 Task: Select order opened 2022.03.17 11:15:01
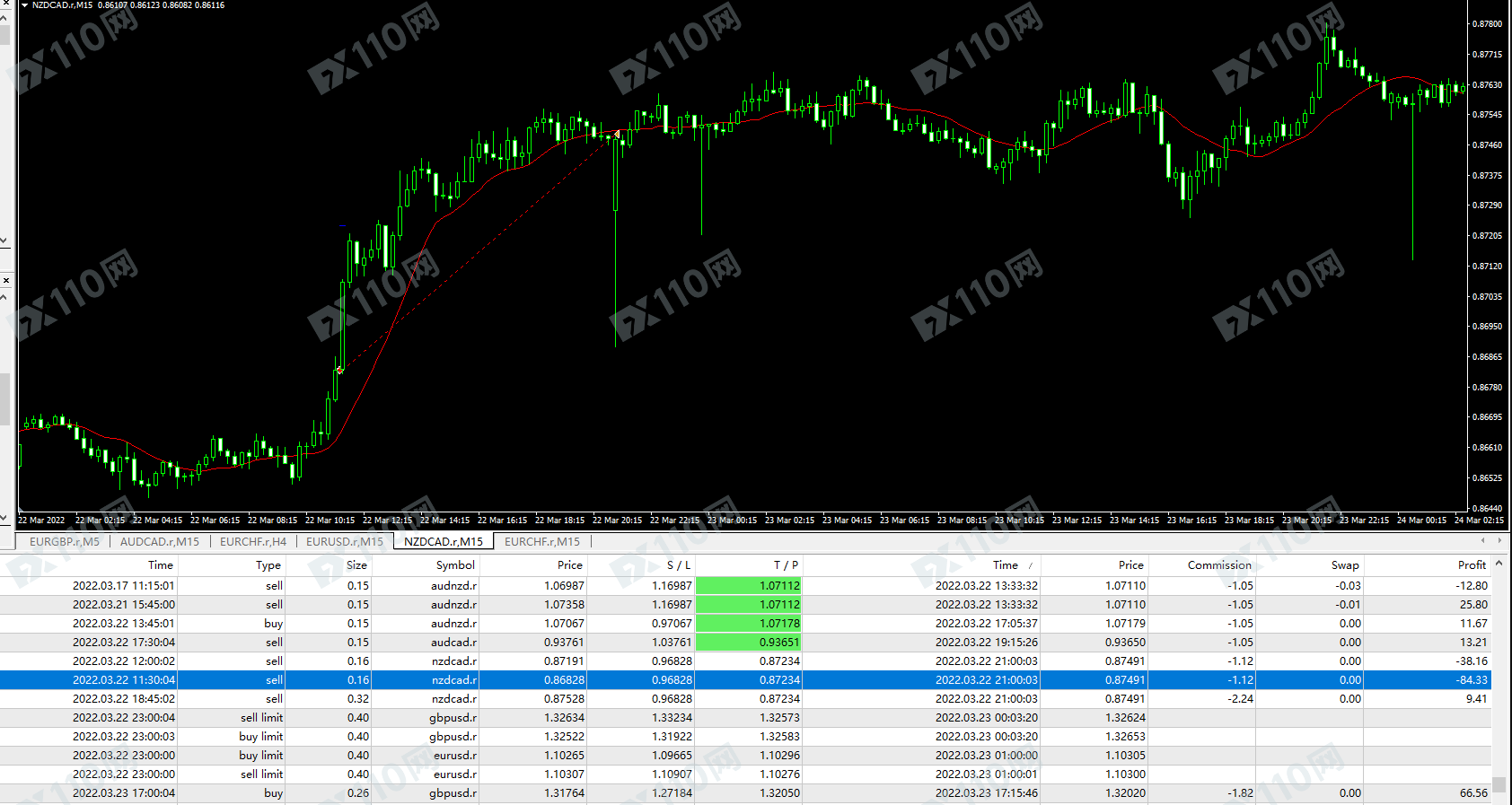pyautogui.click(x=745, y=585)
